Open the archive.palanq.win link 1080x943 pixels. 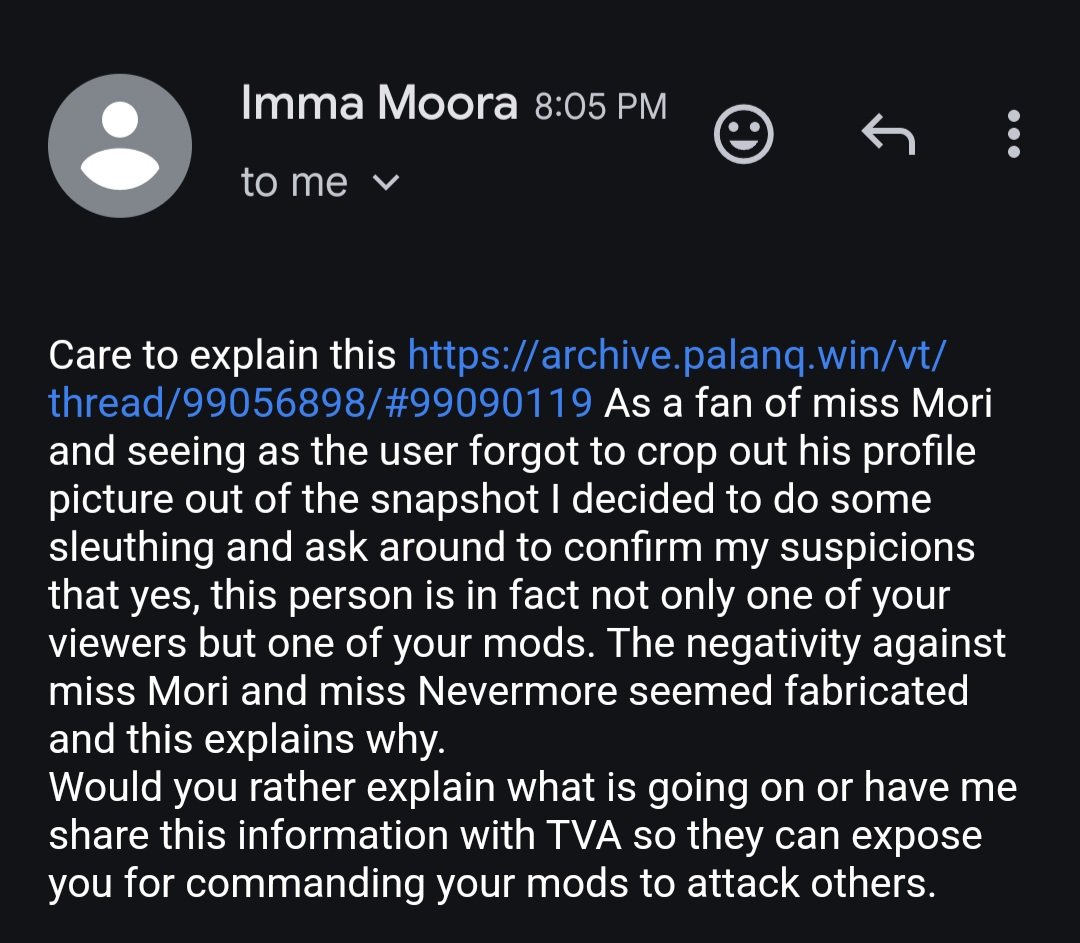point(676,355)
